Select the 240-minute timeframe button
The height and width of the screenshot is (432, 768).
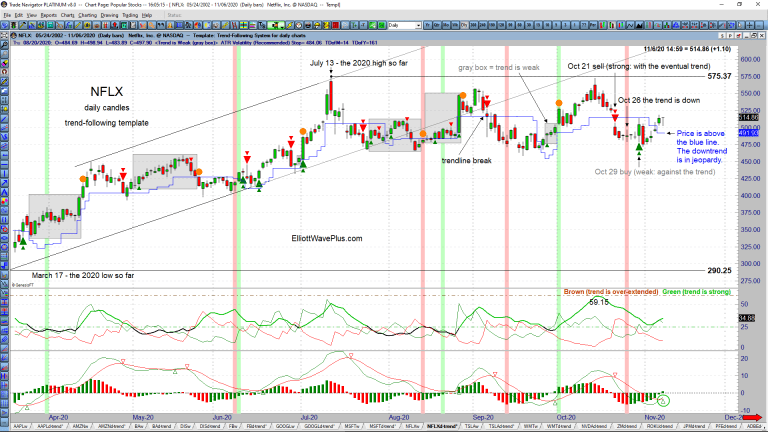click(x=482, y=24)
